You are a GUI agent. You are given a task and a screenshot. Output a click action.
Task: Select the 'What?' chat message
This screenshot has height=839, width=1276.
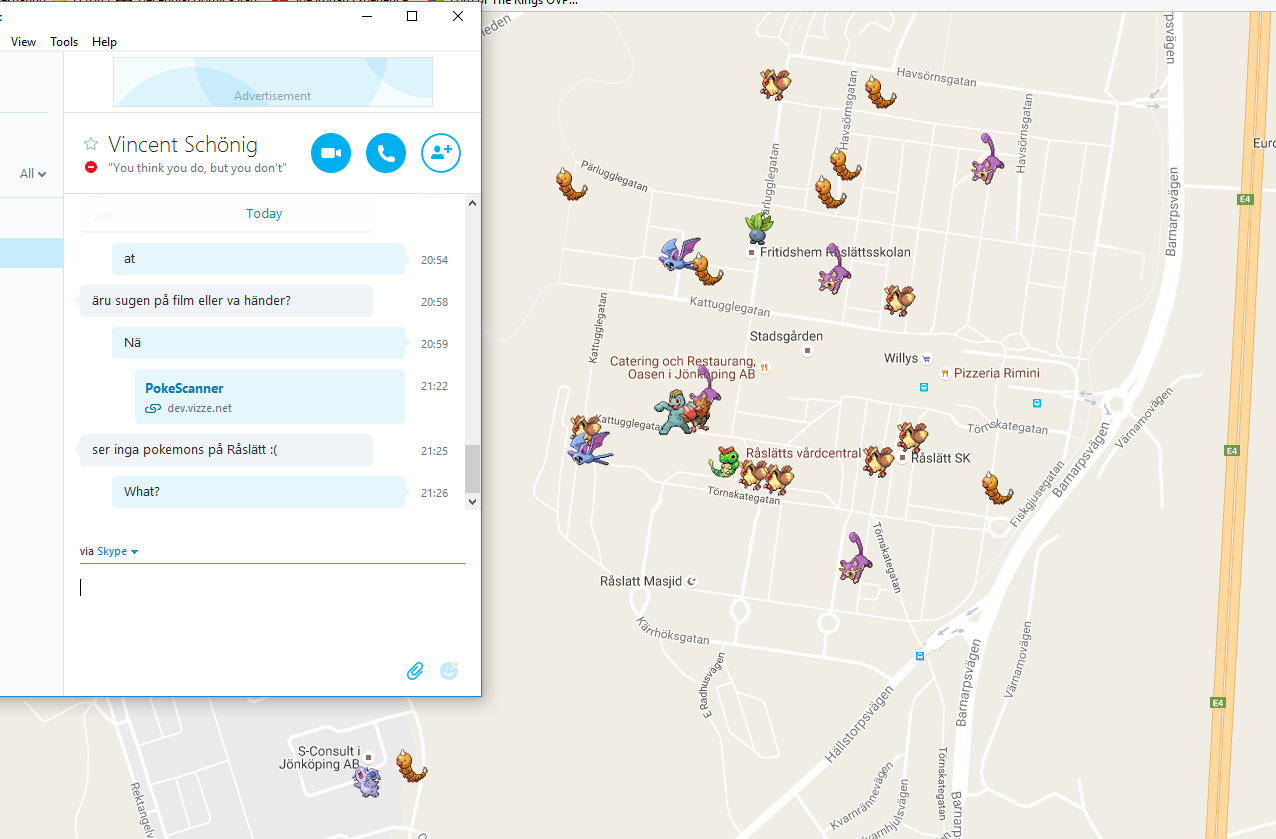258,492
